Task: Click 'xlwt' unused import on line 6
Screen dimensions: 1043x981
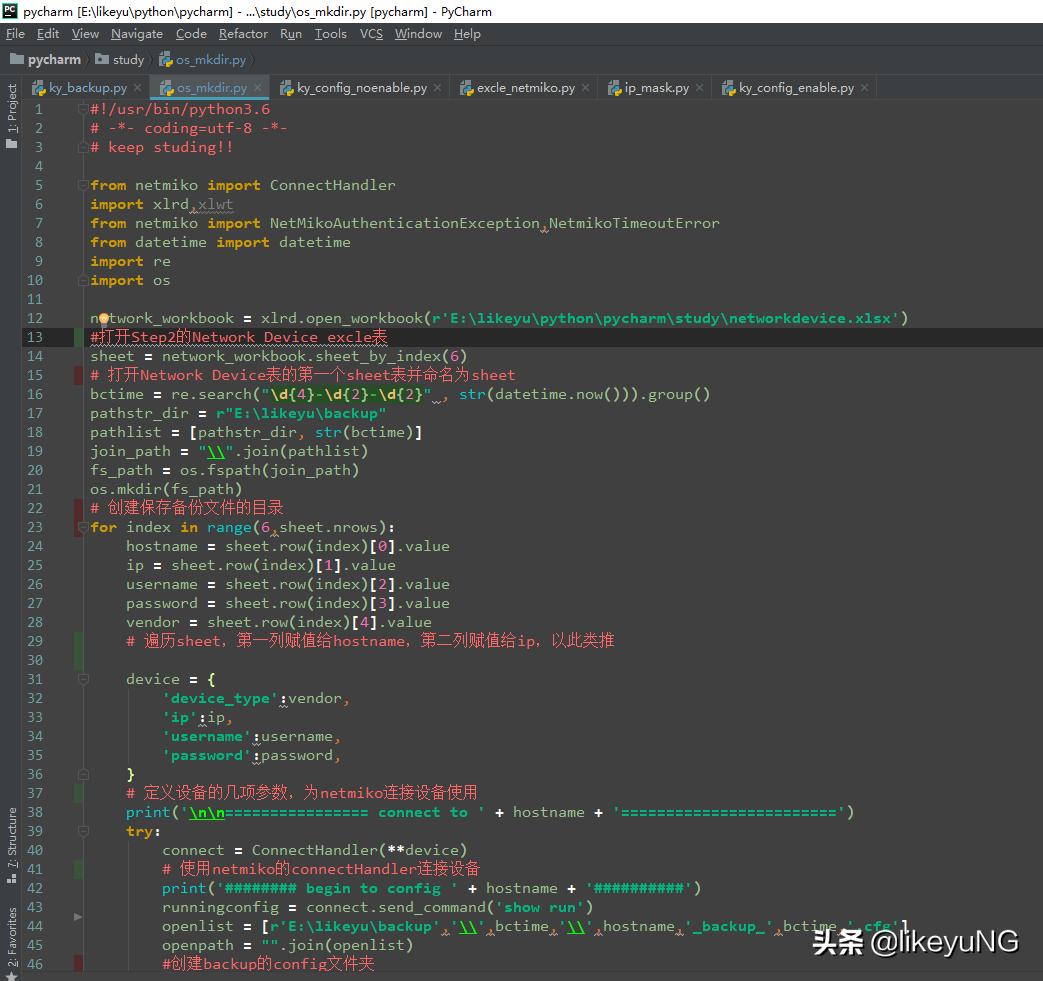Action: 216,205
